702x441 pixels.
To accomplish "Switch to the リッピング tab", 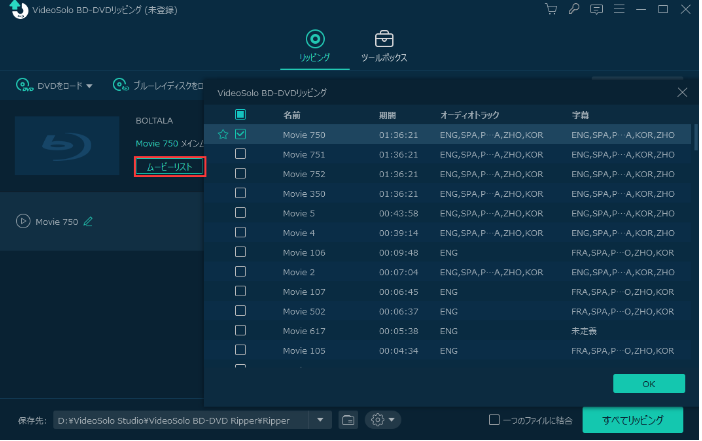I will coord(315,46).
